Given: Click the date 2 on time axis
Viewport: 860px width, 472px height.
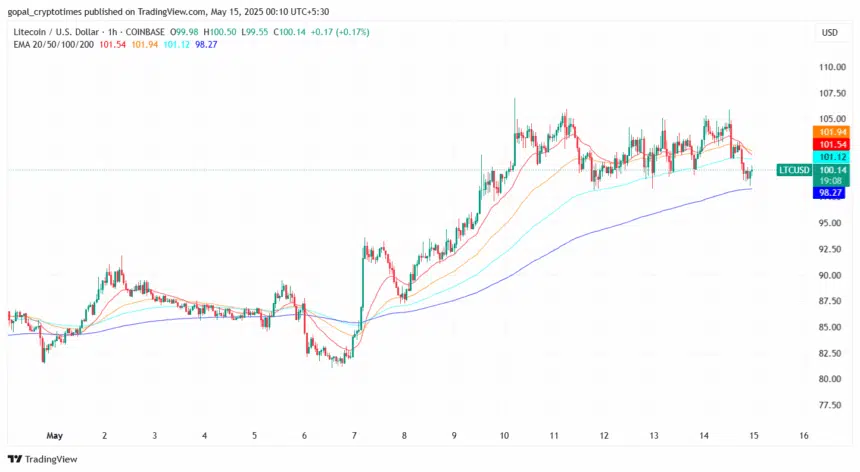Looking at the screenshot, I should tap(104, 436).
